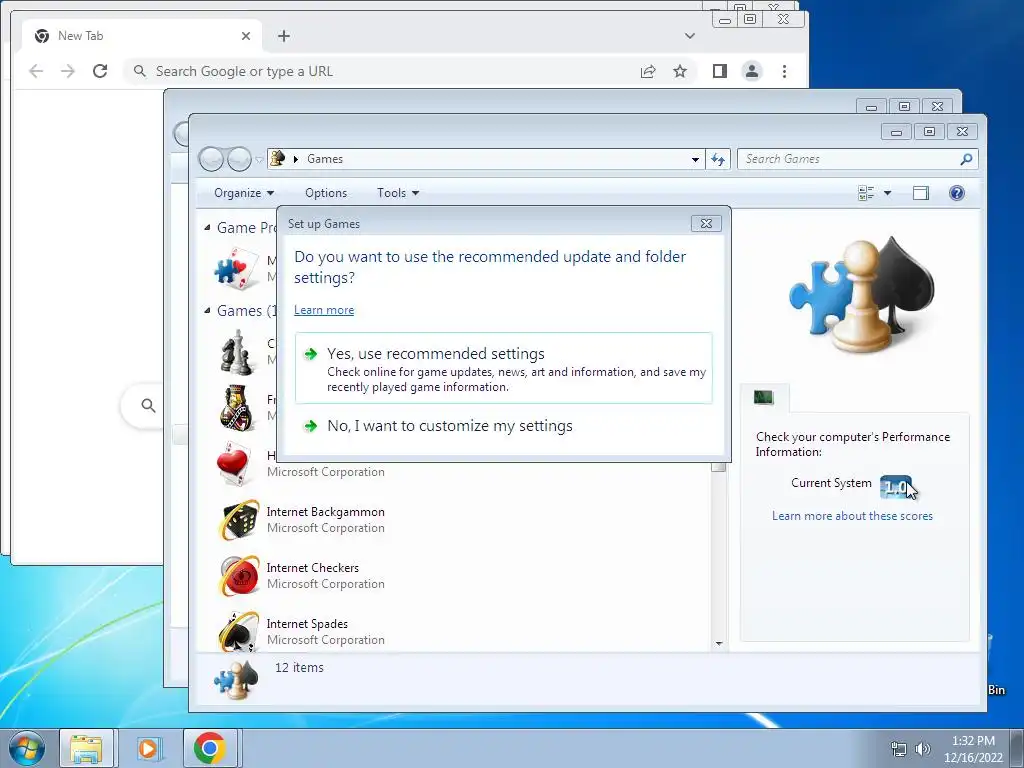Toggle the preview pane icon in the Games toolbar
The width and height of the screenshot is (1024, 768).
coord(921,193)
